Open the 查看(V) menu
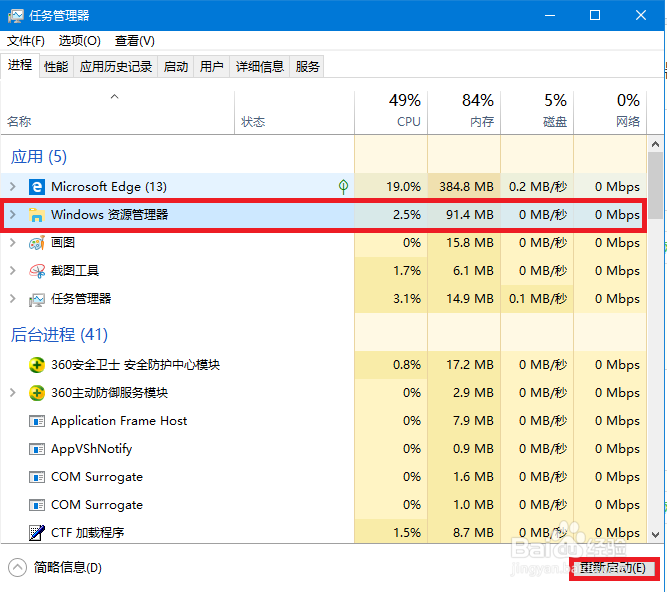 pyautogui.click(x=134, y=41)
